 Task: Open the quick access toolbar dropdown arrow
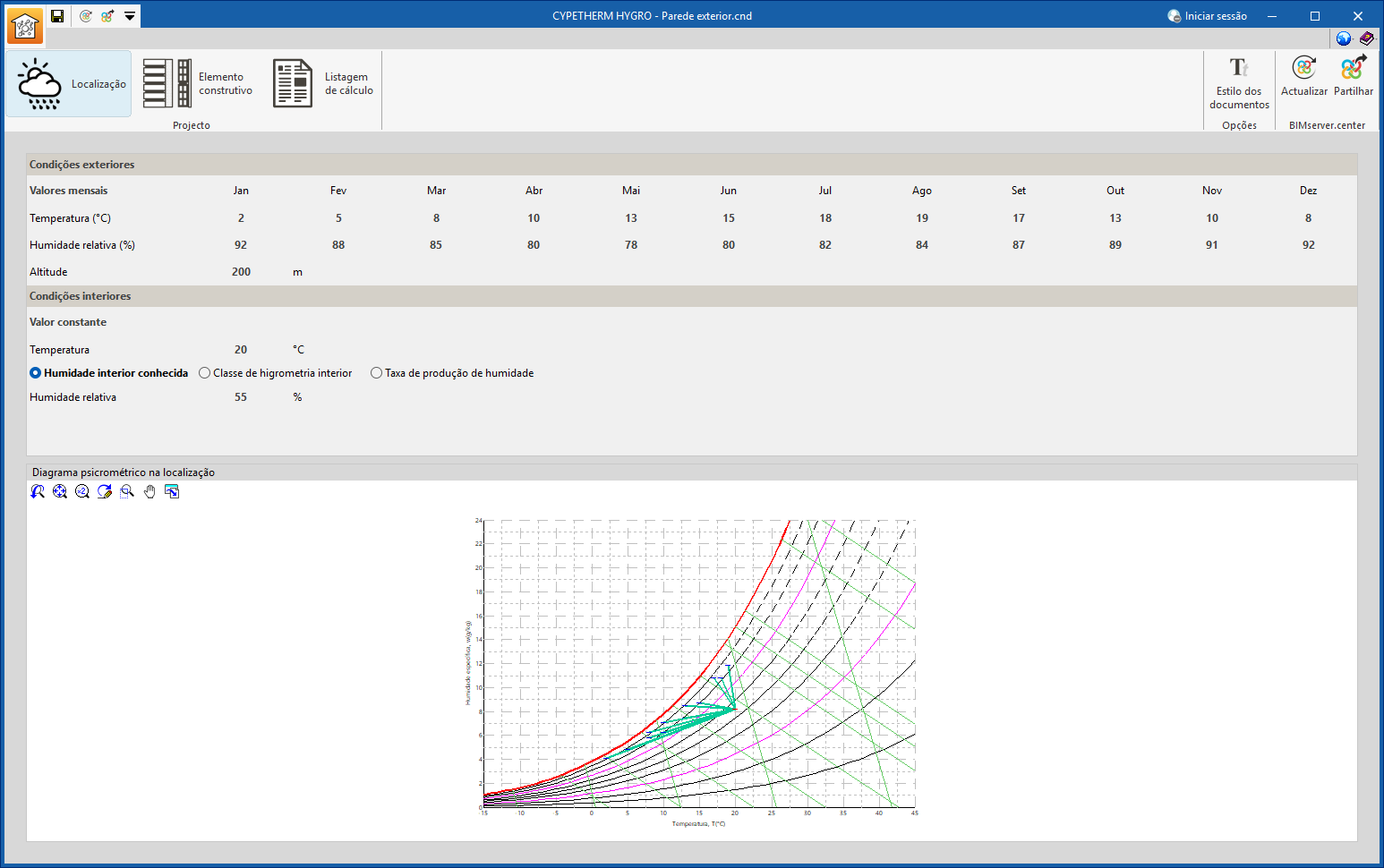(130, 16)
